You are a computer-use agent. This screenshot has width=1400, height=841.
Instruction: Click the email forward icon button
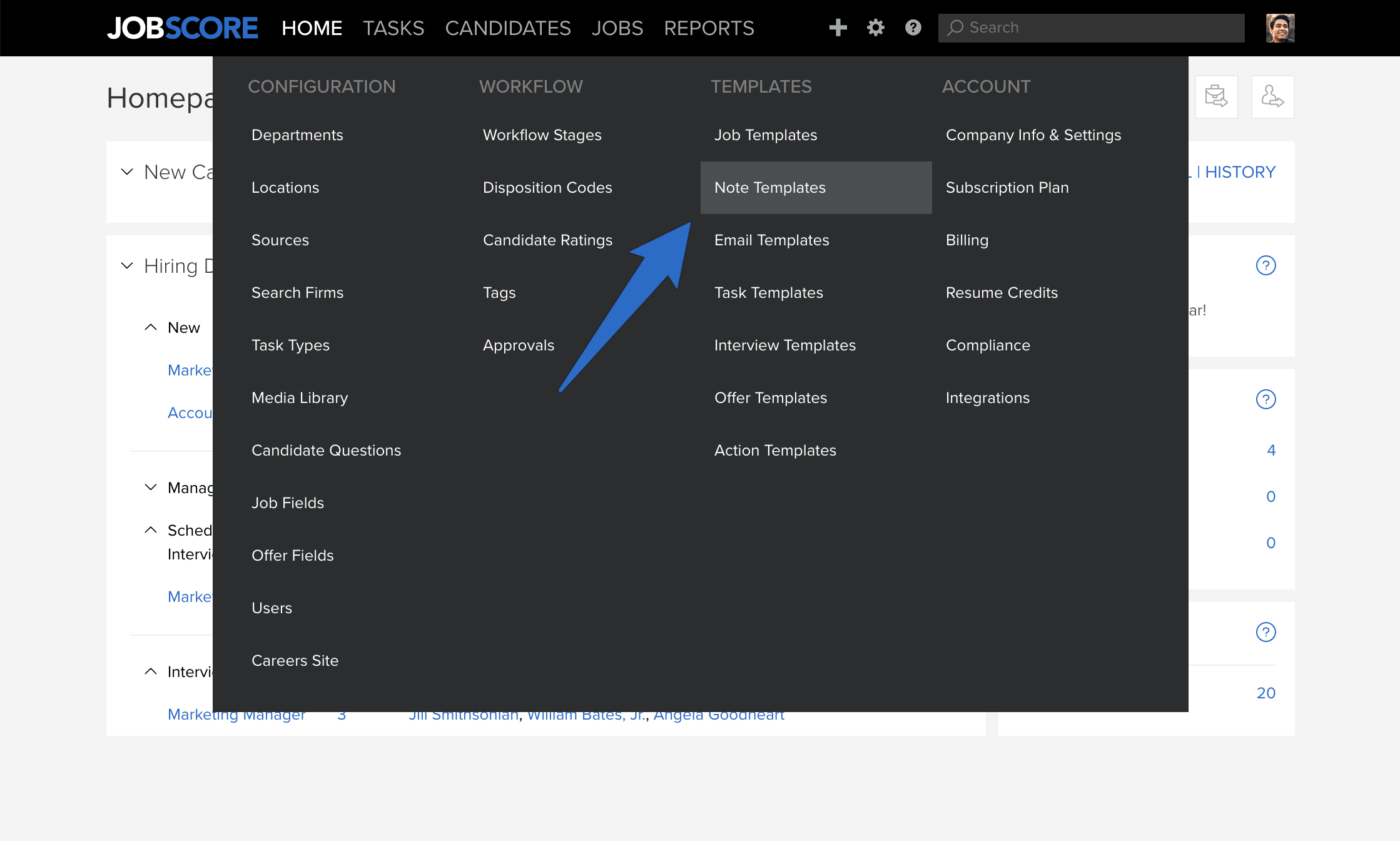click(x=1216, y=97)
